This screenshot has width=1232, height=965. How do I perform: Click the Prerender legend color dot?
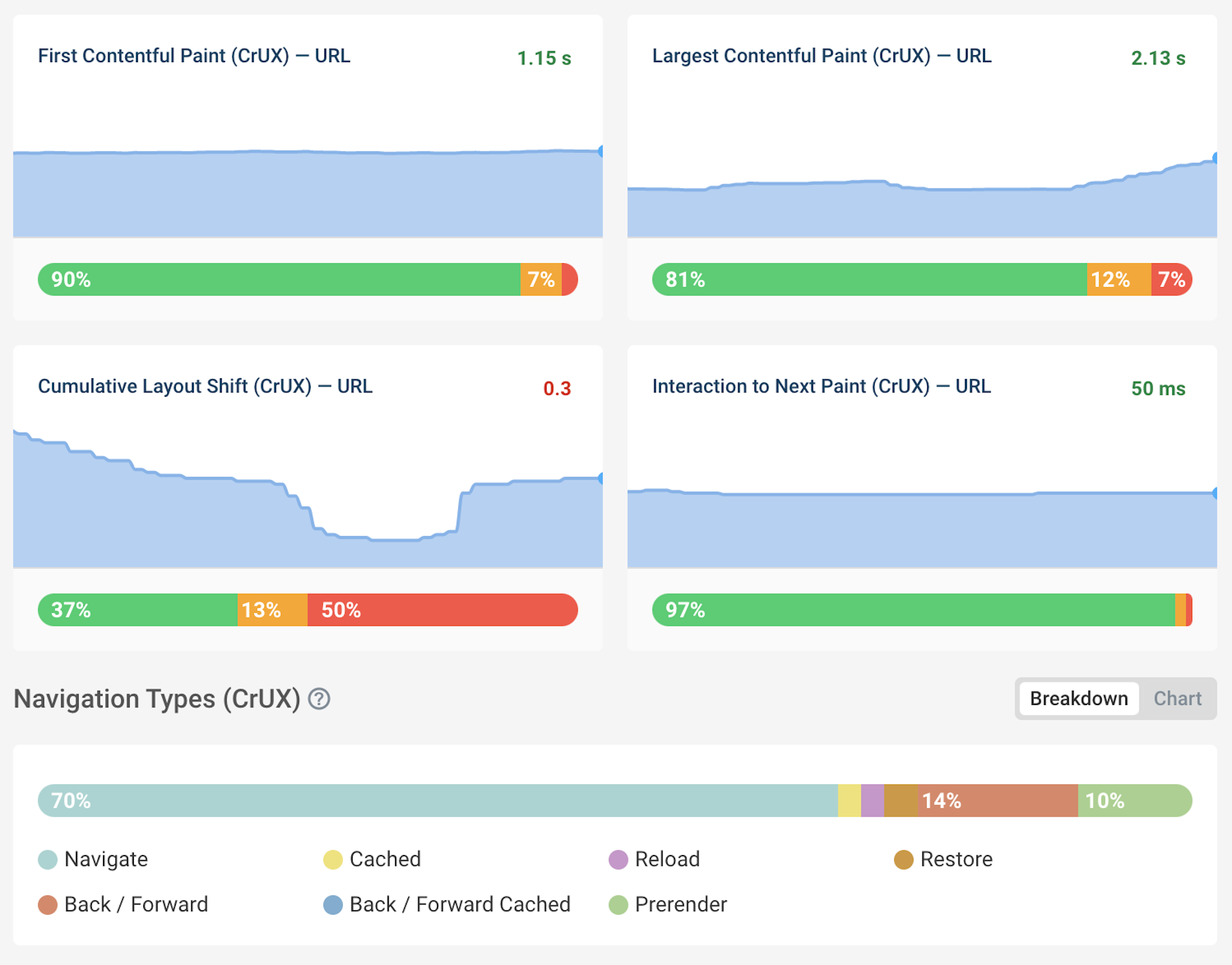(x=618, y=904)
